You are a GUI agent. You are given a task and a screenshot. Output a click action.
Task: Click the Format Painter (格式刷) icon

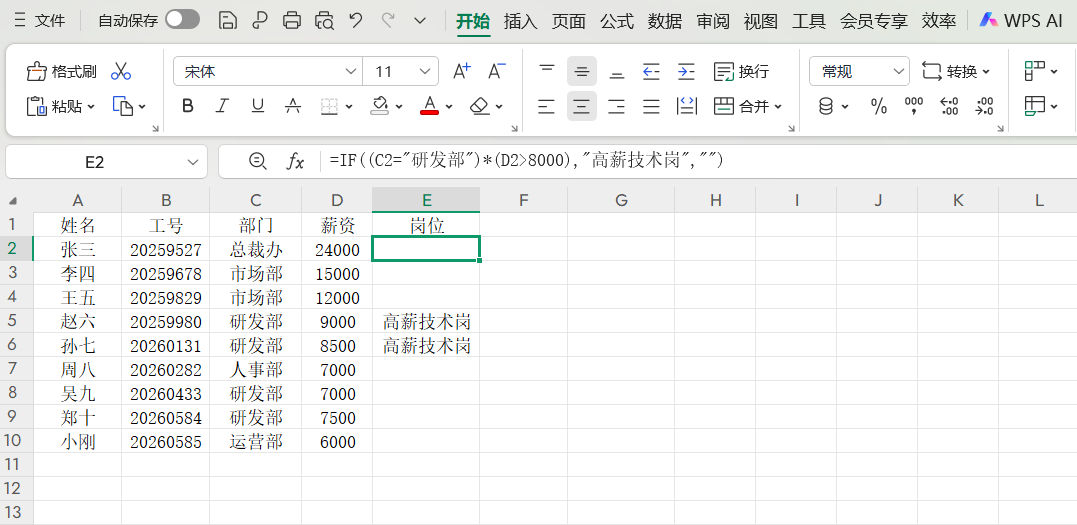(37, 71)
